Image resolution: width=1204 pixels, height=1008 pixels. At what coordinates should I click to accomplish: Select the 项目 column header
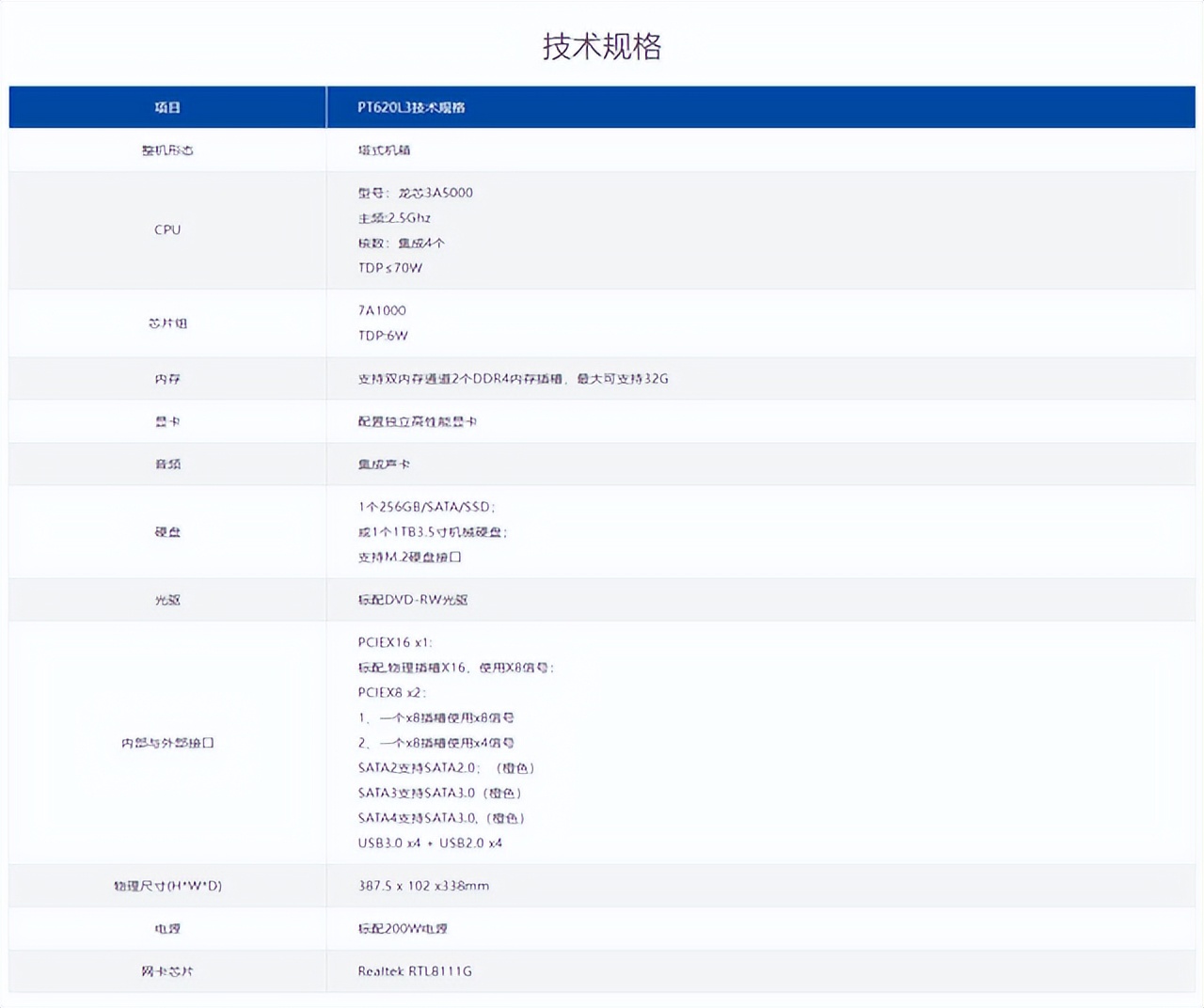pyautogui.click(x=166, y=106)
